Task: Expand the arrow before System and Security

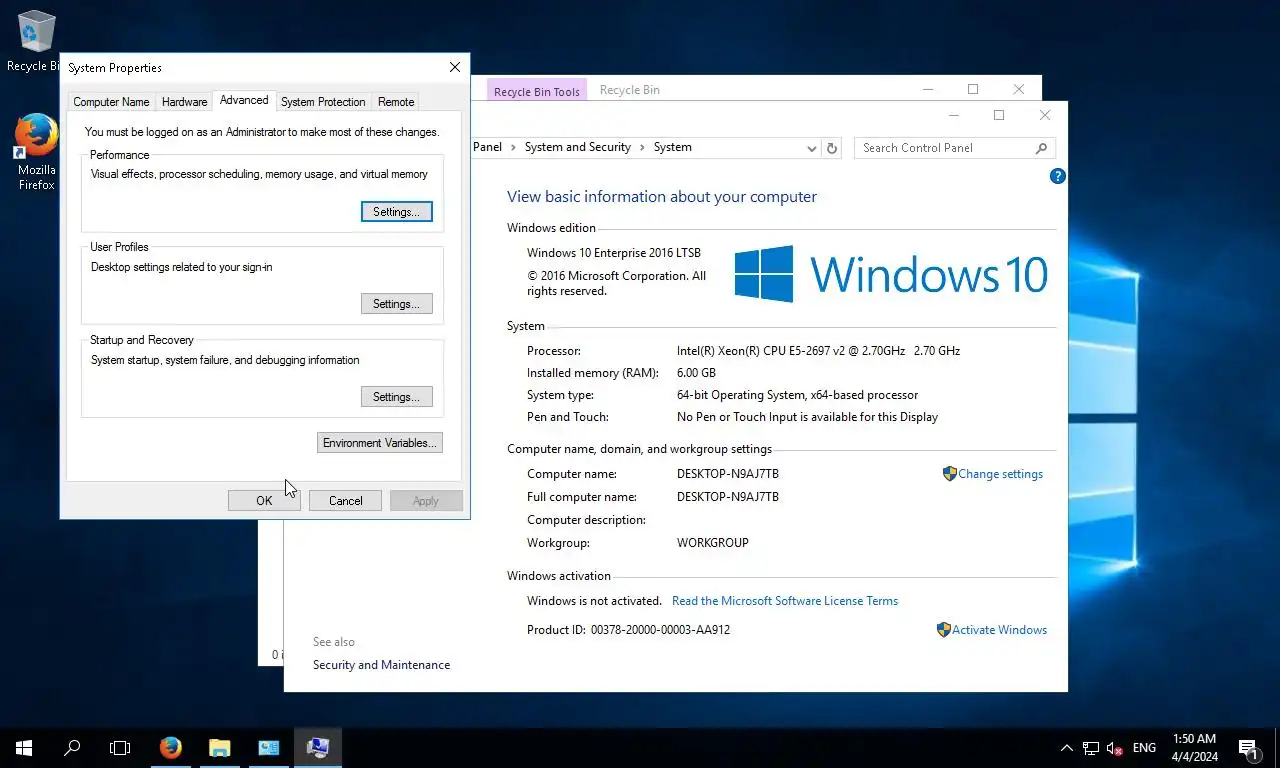Action: tap(513, 147)
